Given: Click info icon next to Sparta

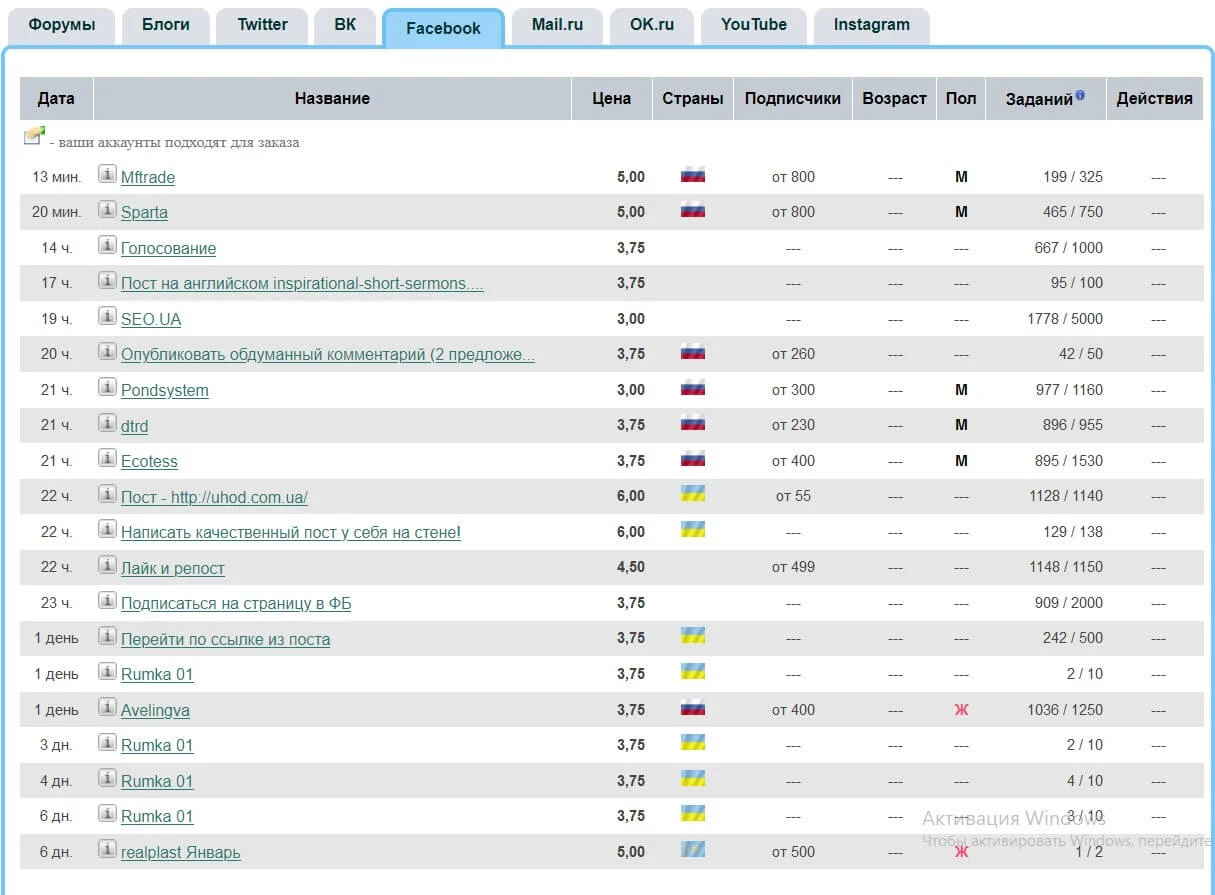Looking at the screenshot, I should (x=107, y=210).
